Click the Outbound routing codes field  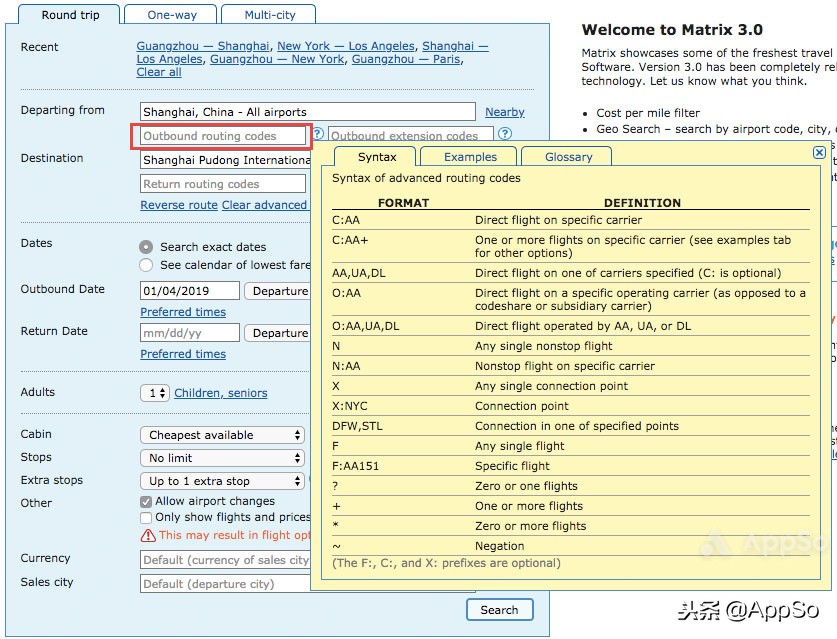tap(223, 136)
